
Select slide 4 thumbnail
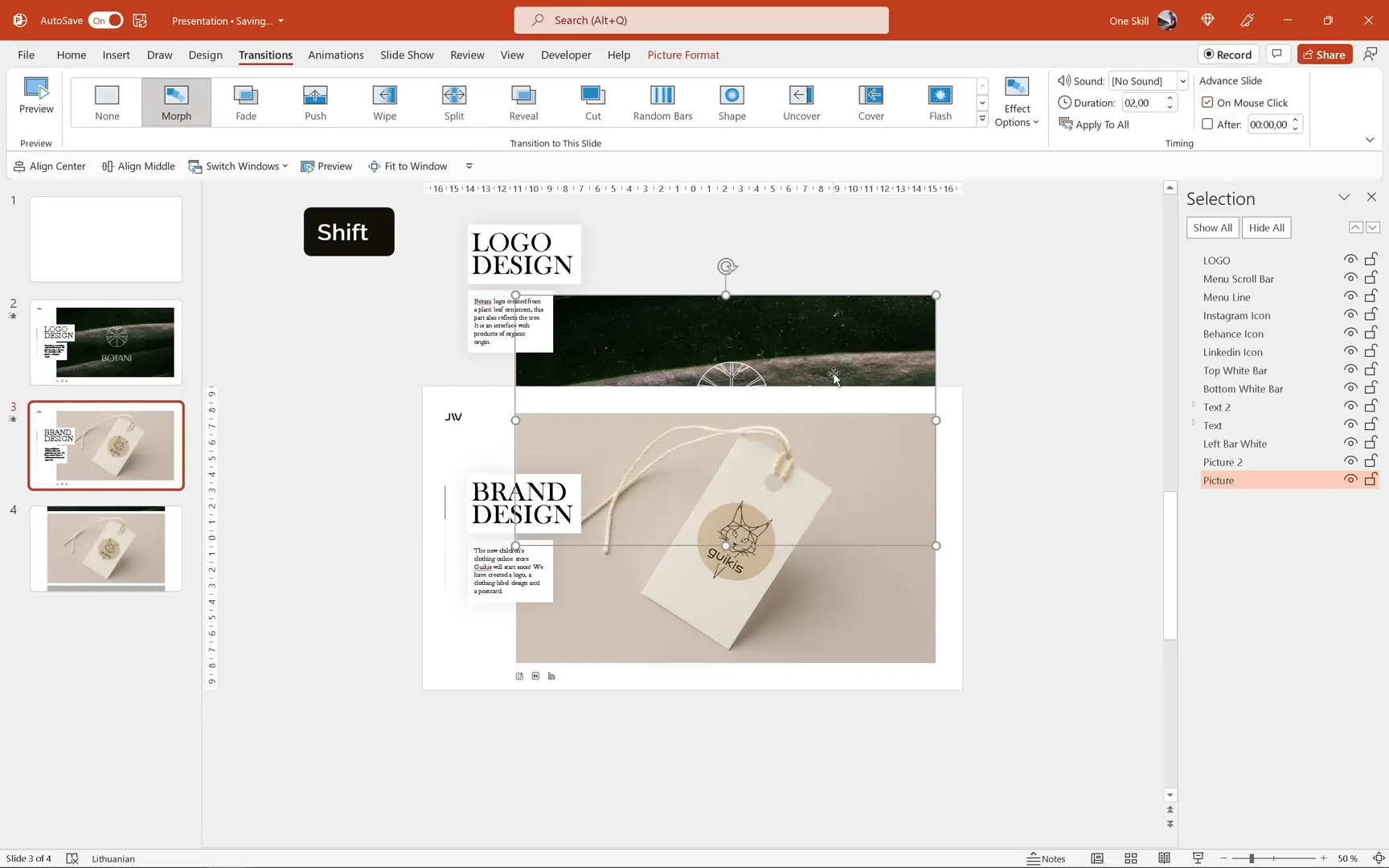click(x=106, y=548)
